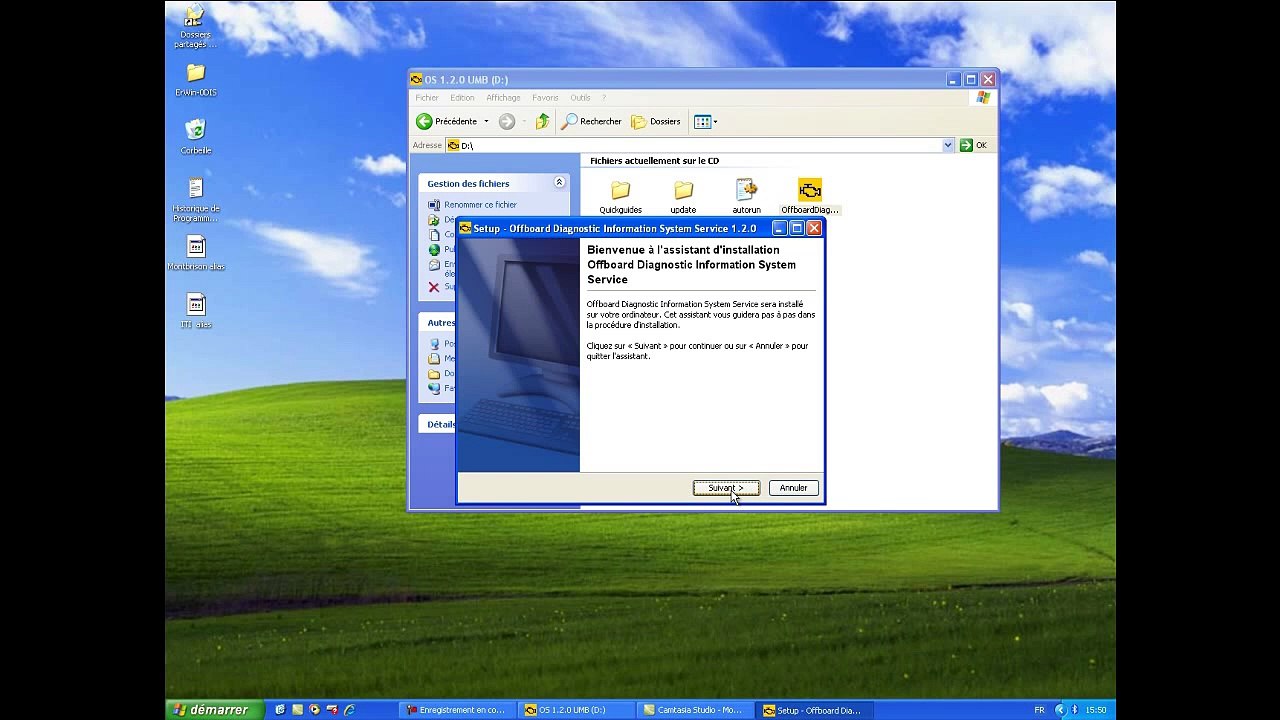The width and height of the screenshot is (1280, 720).
Task: Open the Edition menu in Explorer
Action: 462,98
